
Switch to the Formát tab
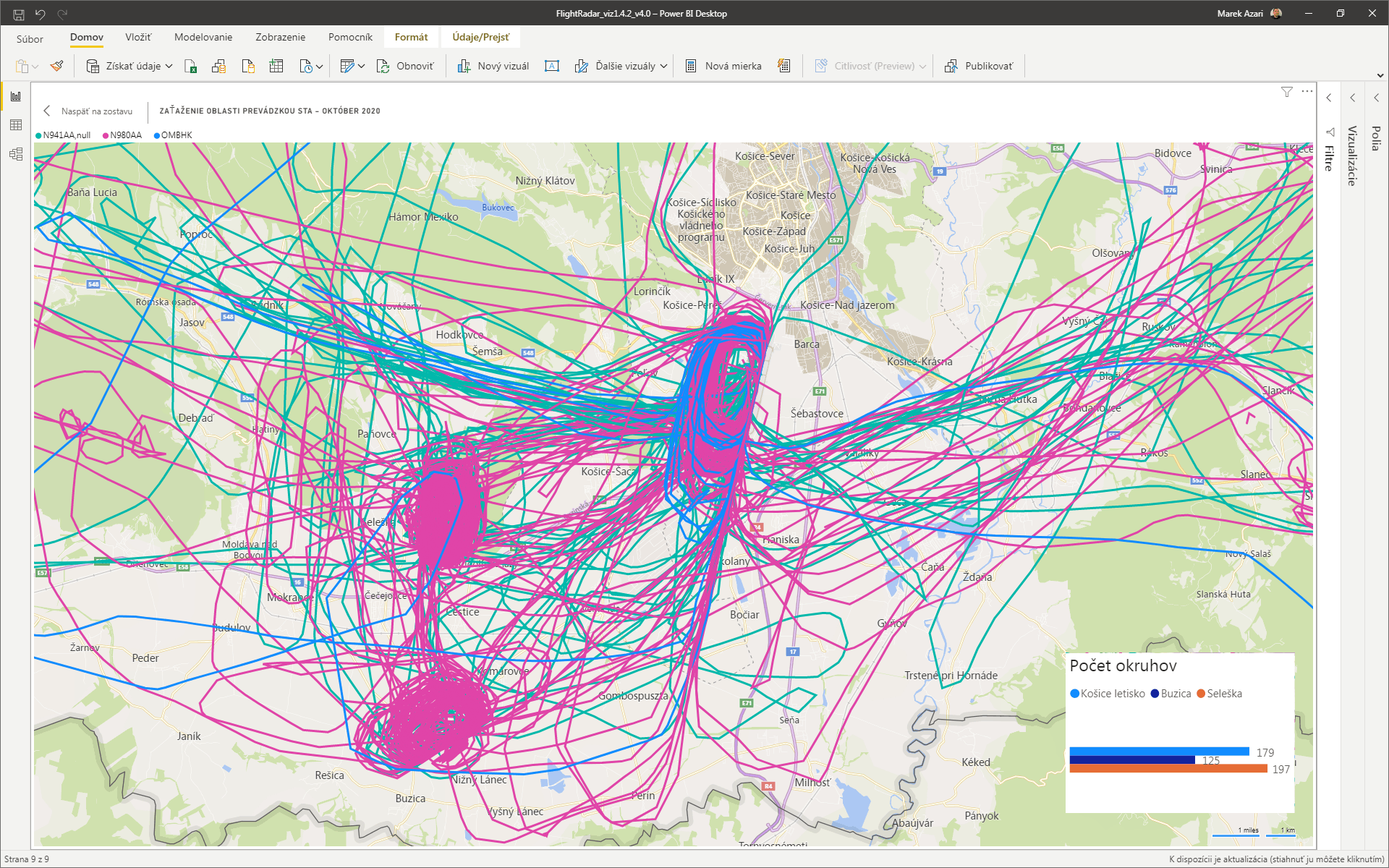(411, 37)
